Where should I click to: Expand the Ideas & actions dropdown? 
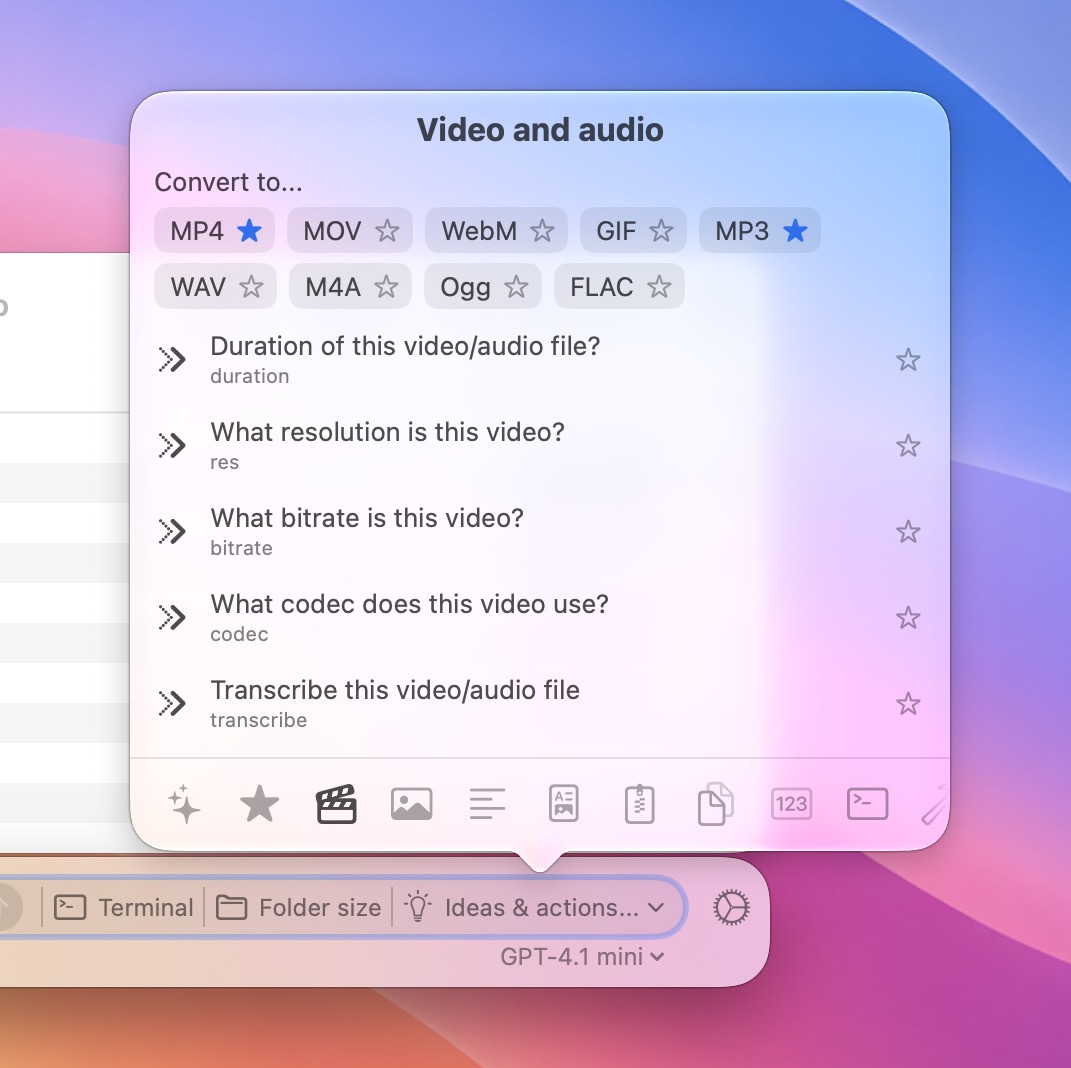tap(535, 908)
